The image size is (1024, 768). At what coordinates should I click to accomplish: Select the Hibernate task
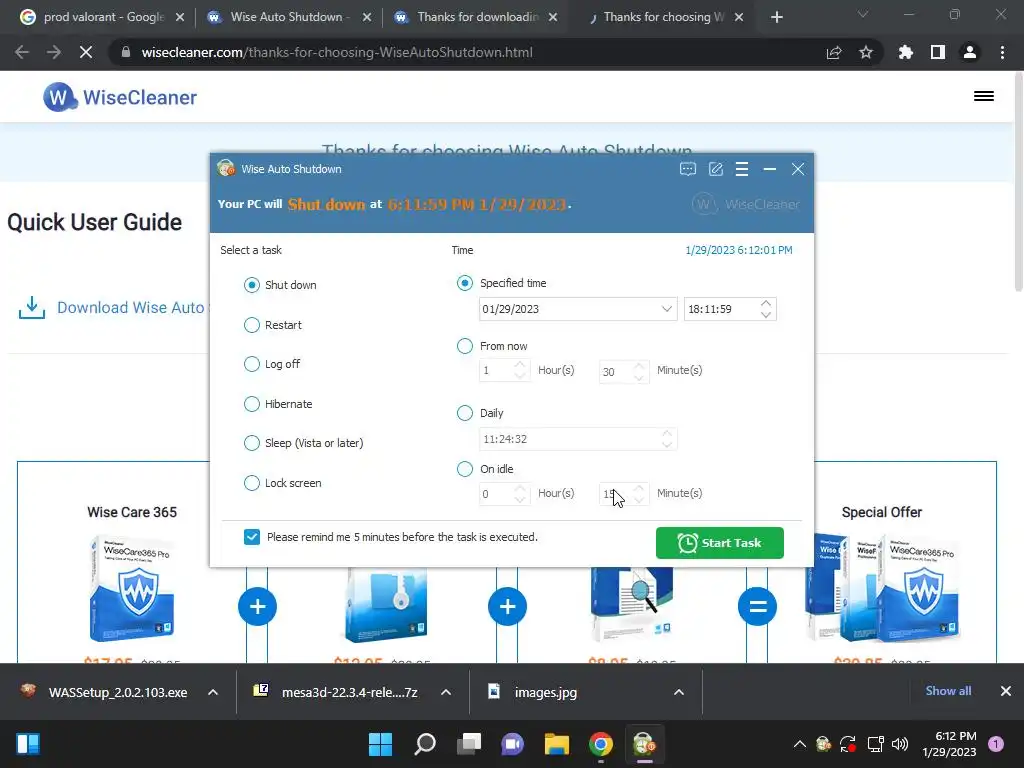[252, 404]
